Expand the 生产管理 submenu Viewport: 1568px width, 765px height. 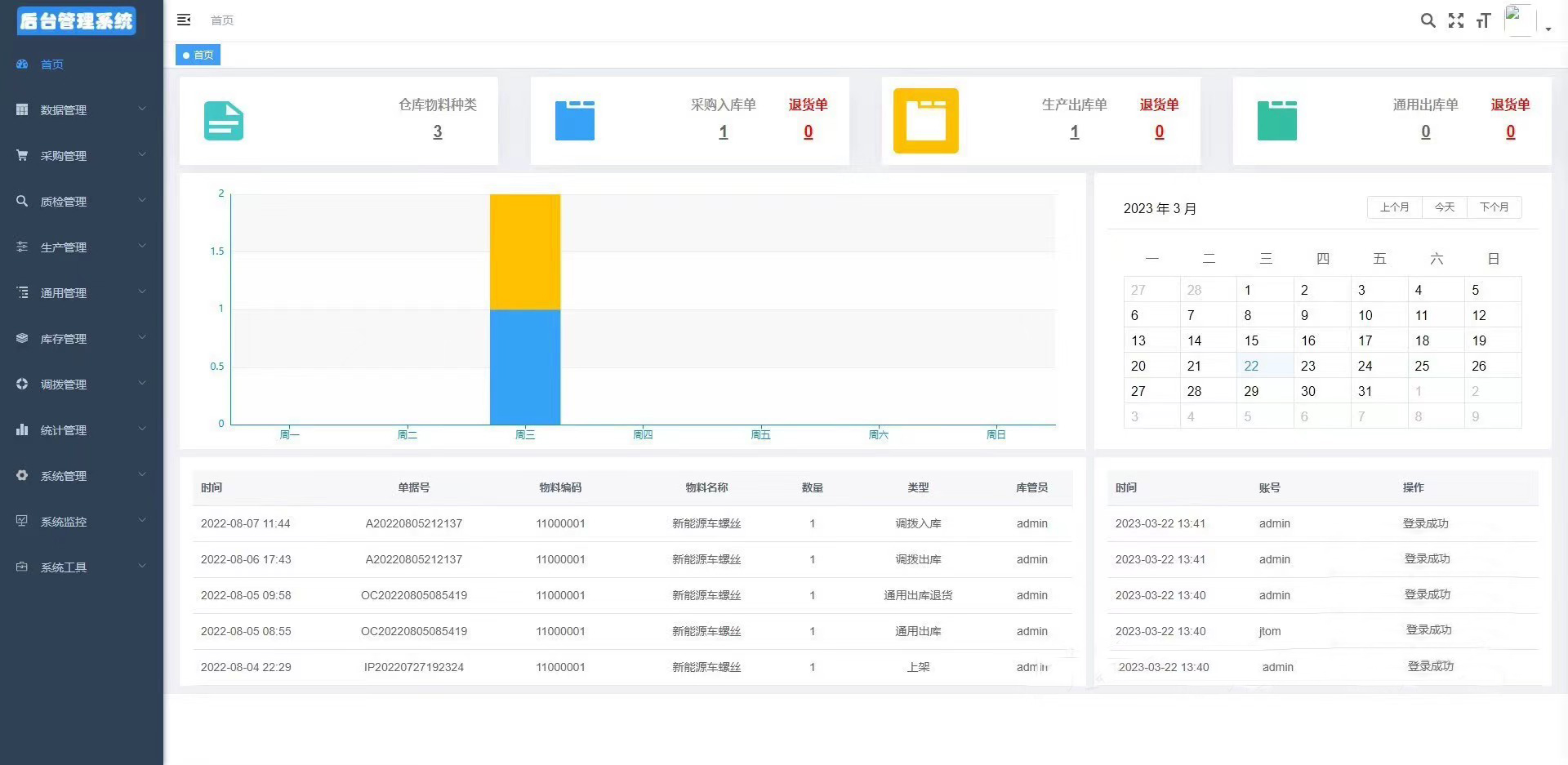tap(142, 246)
